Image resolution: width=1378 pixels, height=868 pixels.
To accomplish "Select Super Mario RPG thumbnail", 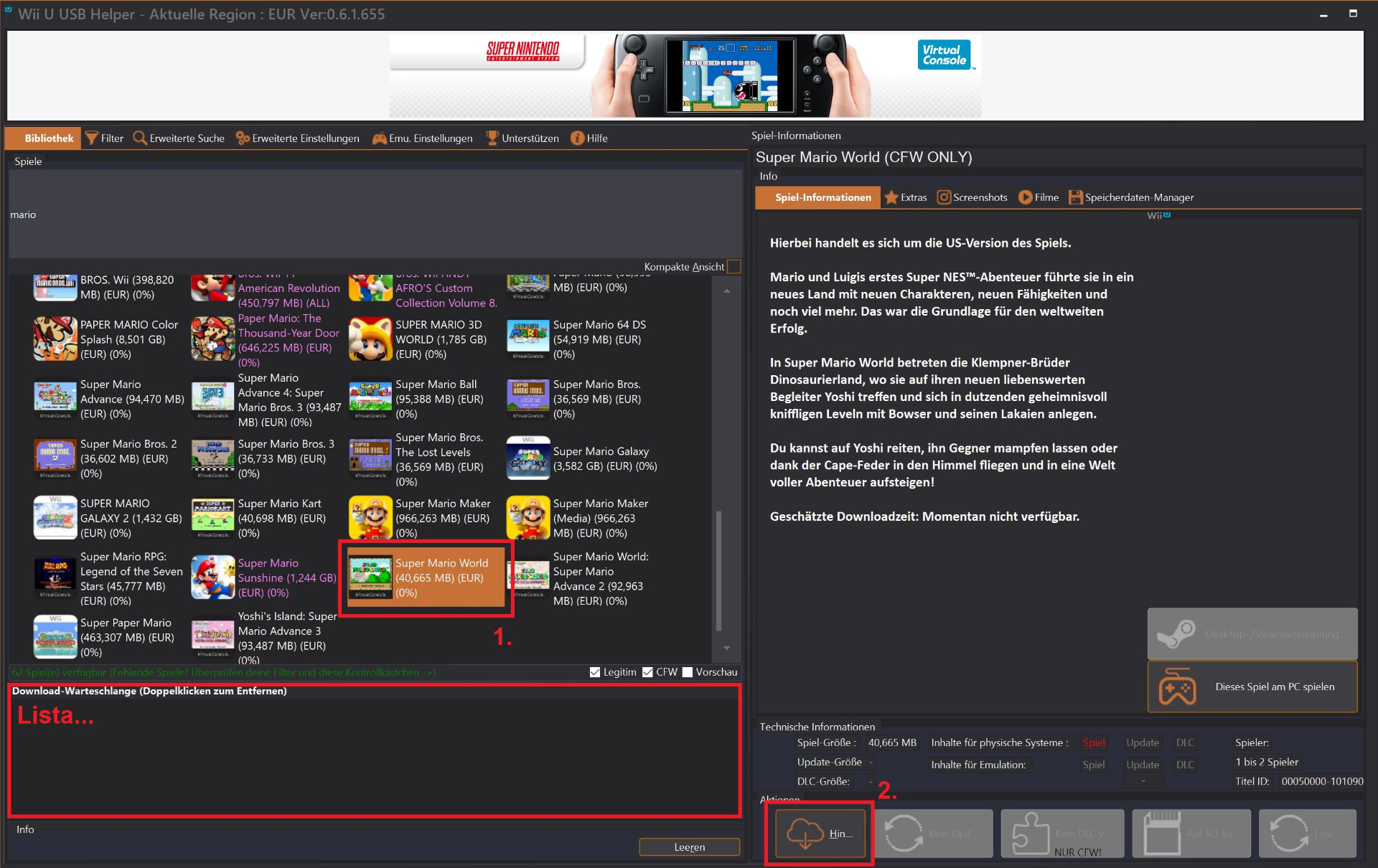I will click(55, 577).
